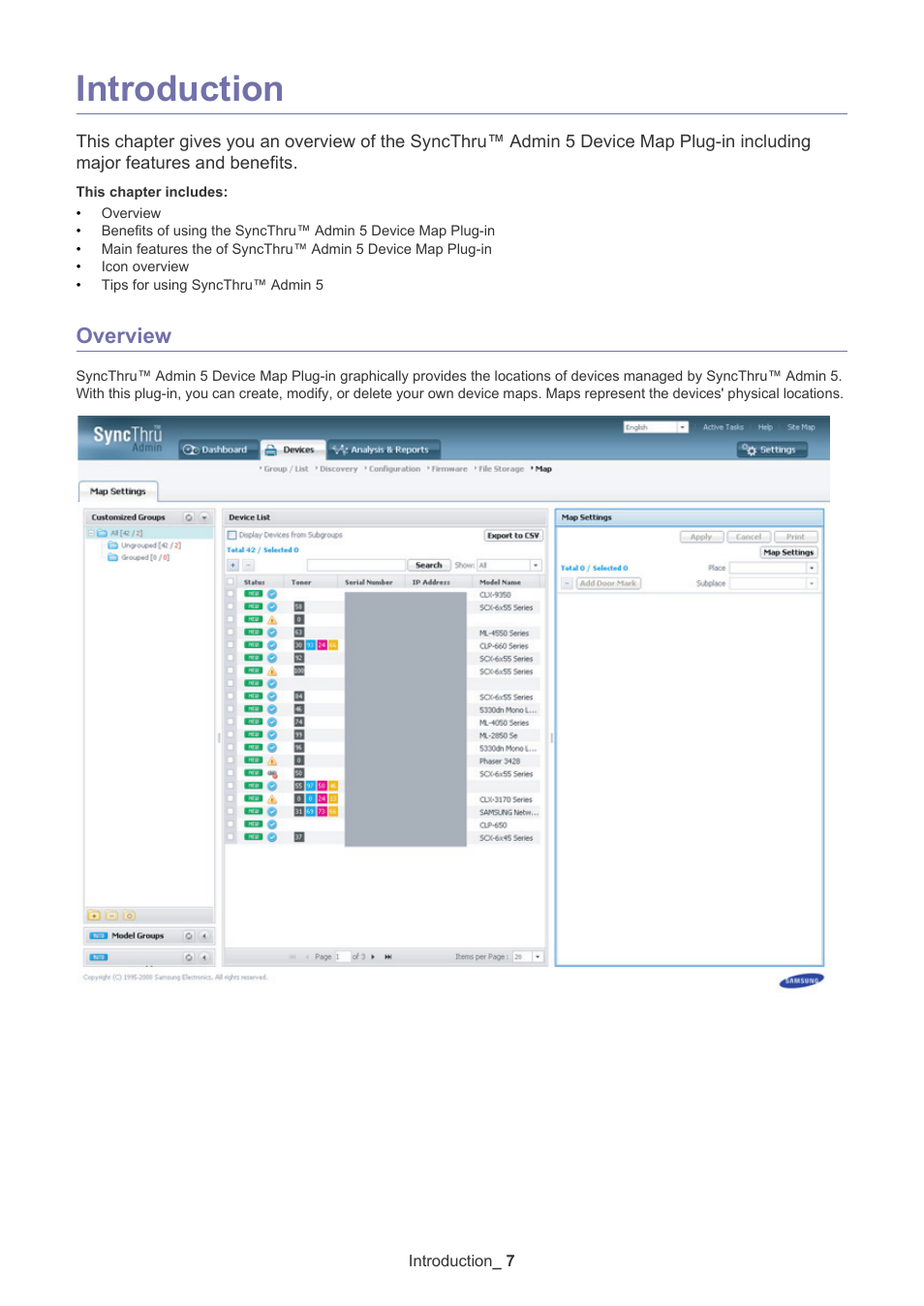Click the toner level bars for CLP-660 Series
This screenshot has width=924, height=1306.
[x=316, y=645]
